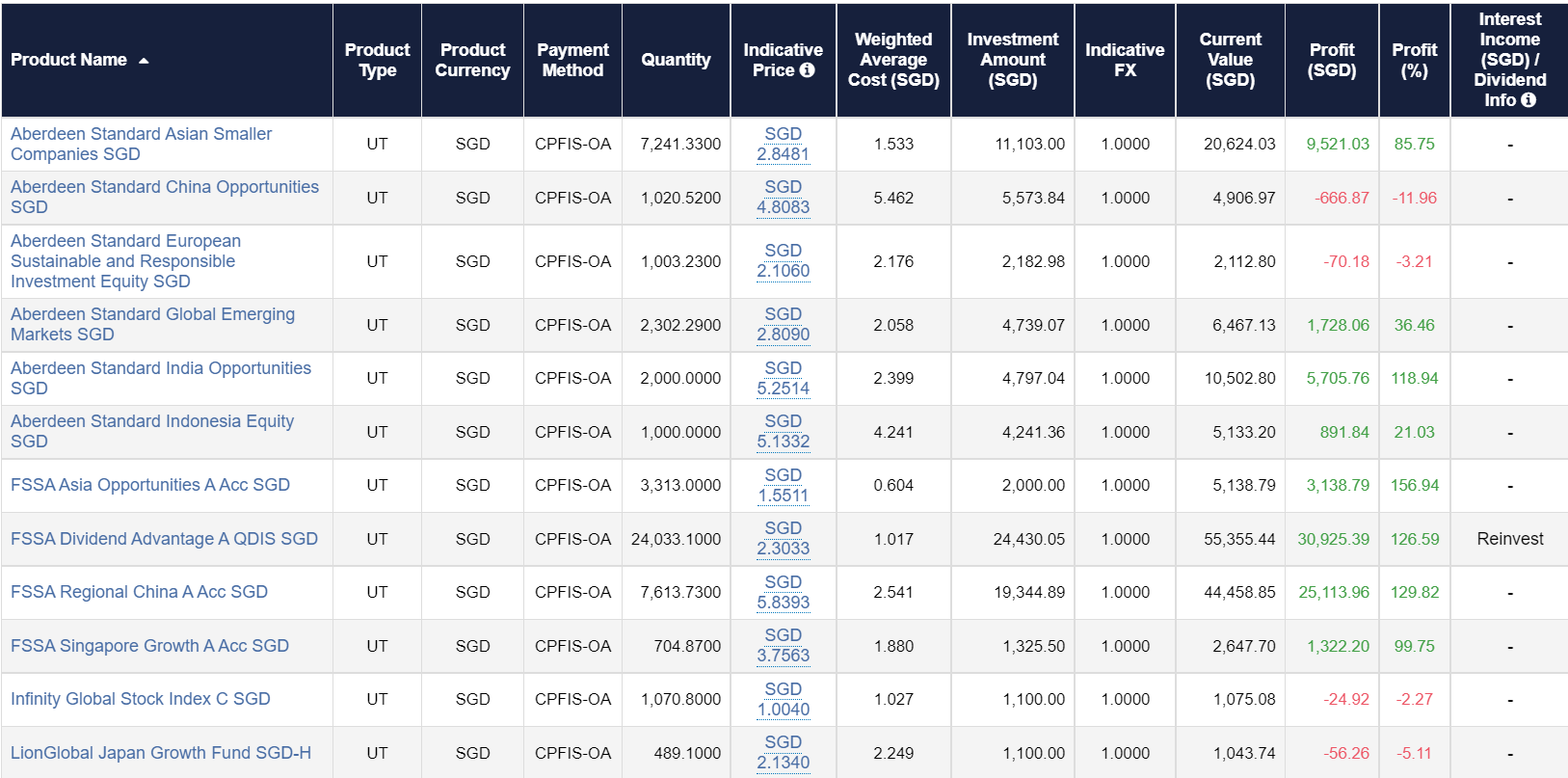Screen dimensions: 1568x778
Task: Click indicative price SGD 2.3033
Action: click(783, 538)
